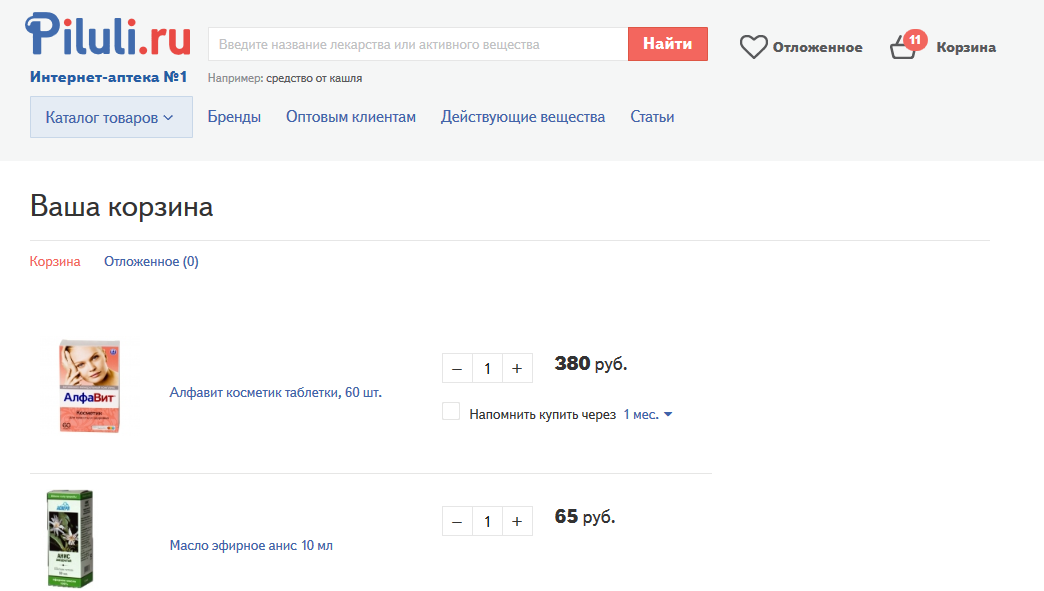Expand the 'Каталог товаров' dropdown
This screenshot has height=591, width=1044.
coord(111,117)
